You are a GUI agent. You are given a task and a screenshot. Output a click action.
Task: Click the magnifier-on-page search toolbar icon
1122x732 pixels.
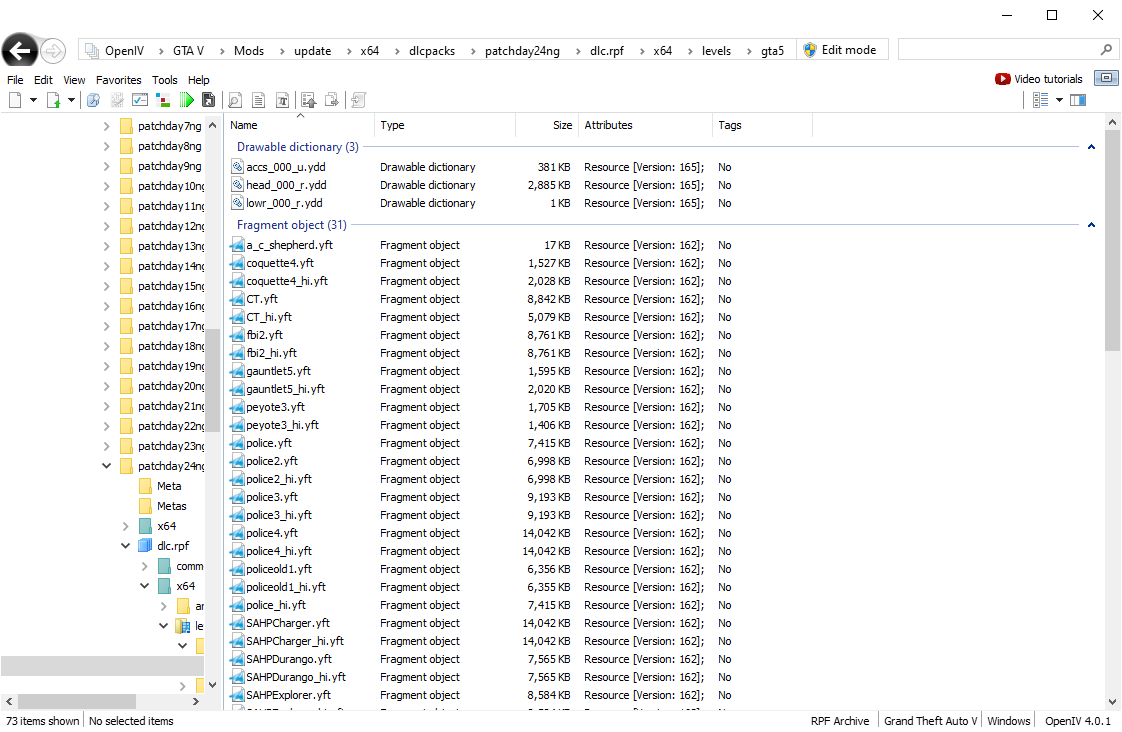[x=235, y=100]
